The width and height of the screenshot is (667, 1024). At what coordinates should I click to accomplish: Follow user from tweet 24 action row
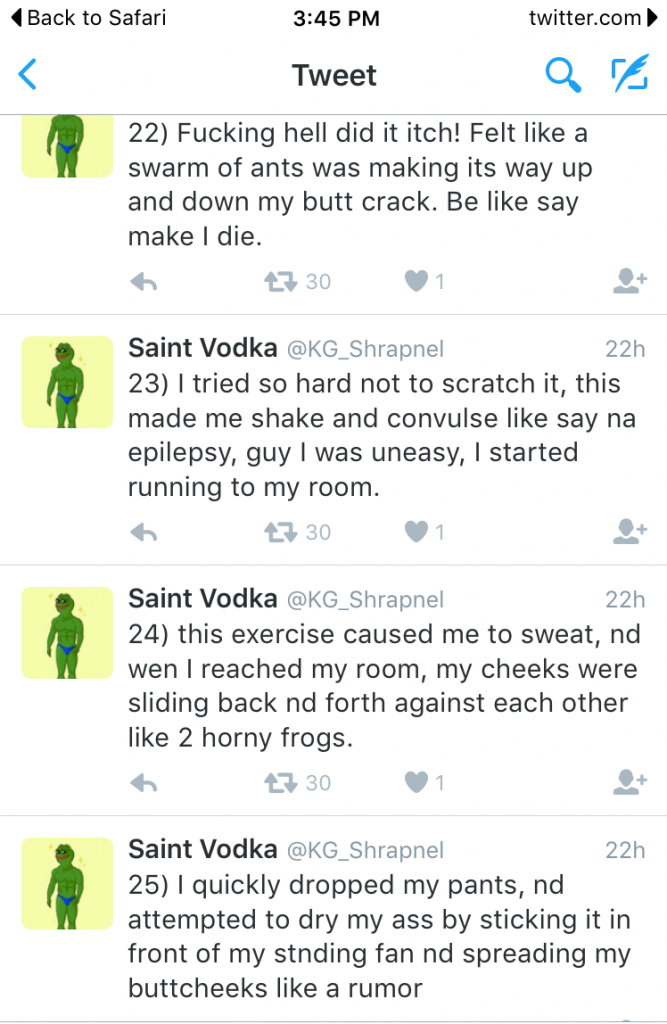coord(628,782)
